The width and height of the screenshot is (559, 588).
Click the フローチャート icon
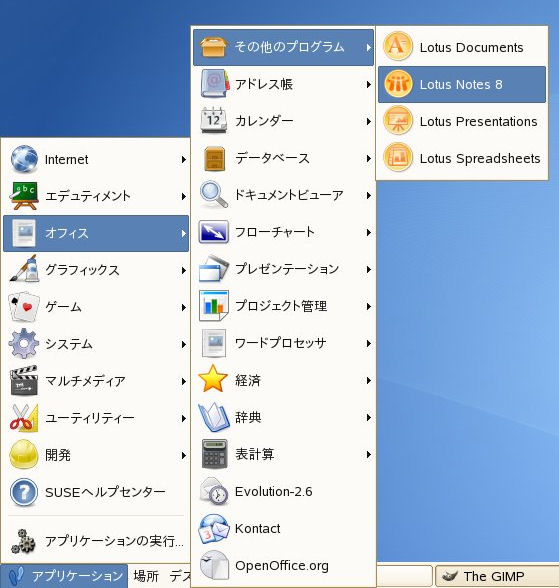point(213,231)
